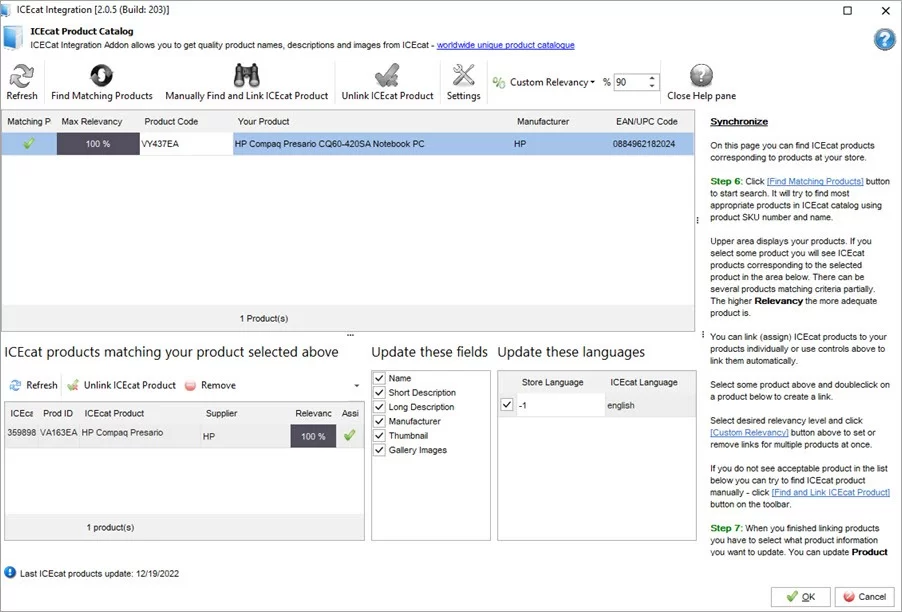Image resolution: width=902 pixels, height=612 pixels.
Task: Click Unlink ICEcat Product in the toolbar
Action: pos(388,80)
